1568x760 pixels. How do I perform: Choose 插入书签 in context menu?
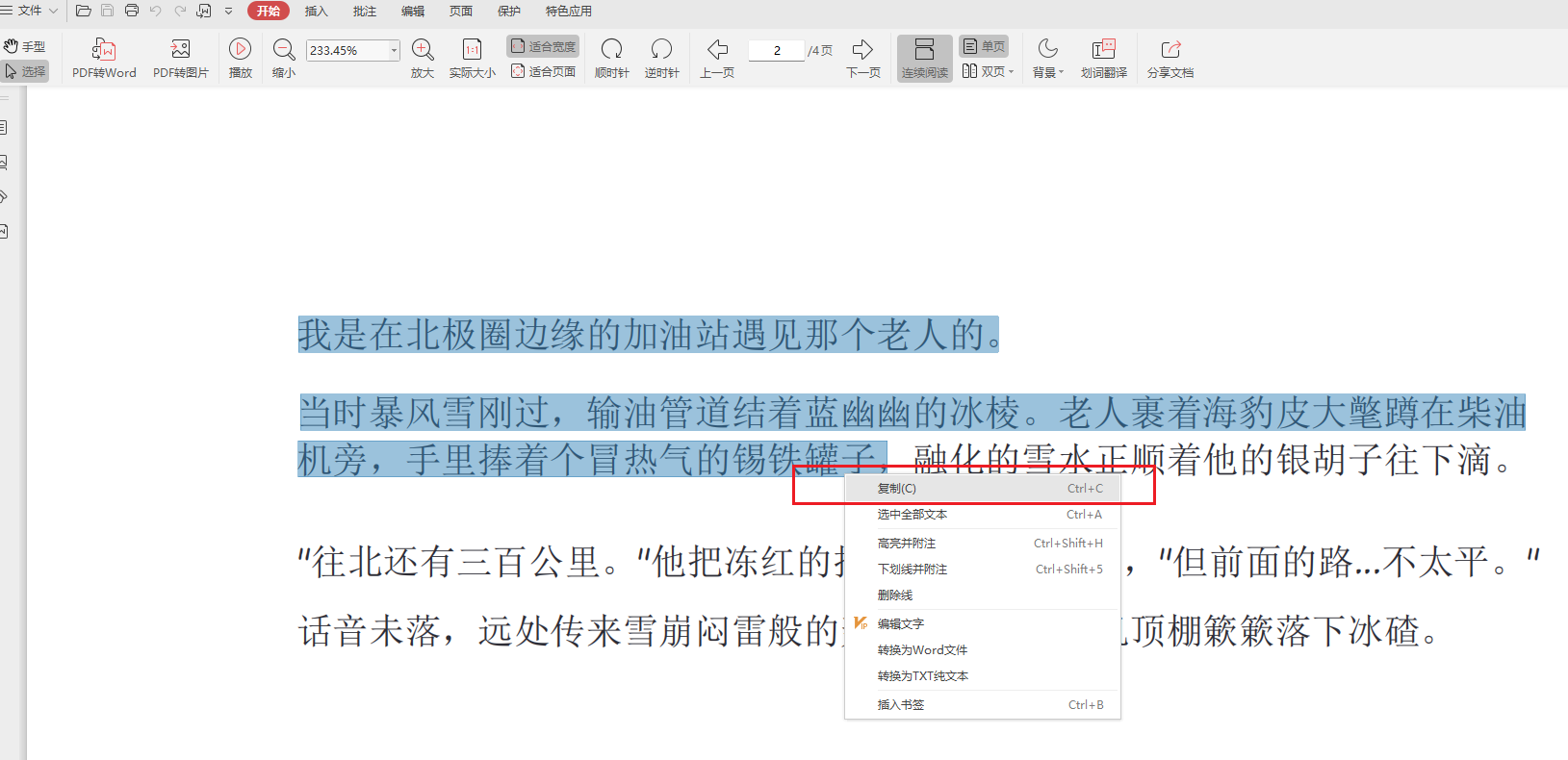click(x=983, y=705)
